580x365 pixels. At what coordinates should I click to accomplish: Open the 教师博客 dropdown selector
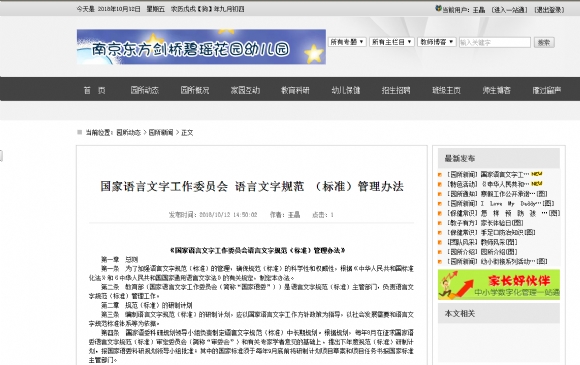click(436, 42)
